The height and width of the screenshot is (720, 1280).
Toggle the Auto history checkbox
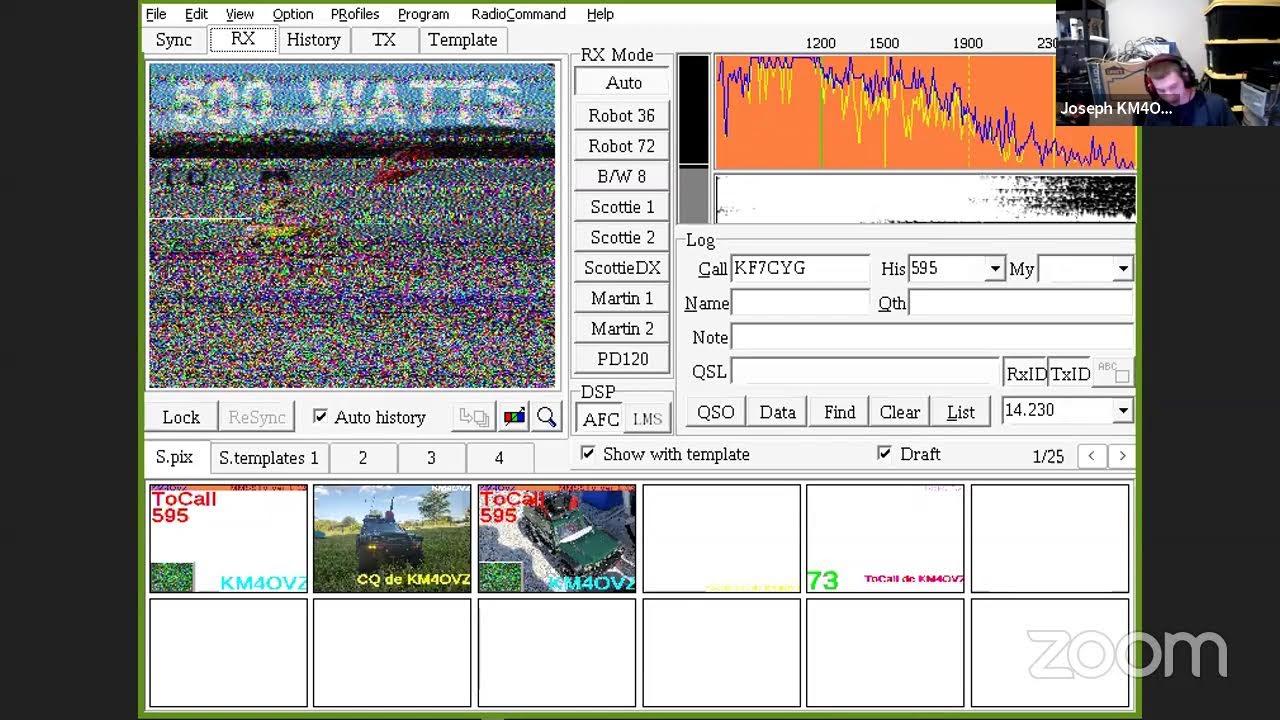pos(320,416)
